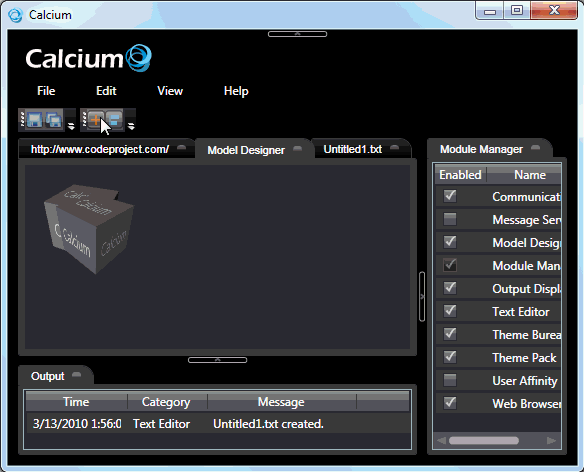This screenshot has width=584, height=472.
Task: Select the 'Output Display' module name
Action: 526,289
